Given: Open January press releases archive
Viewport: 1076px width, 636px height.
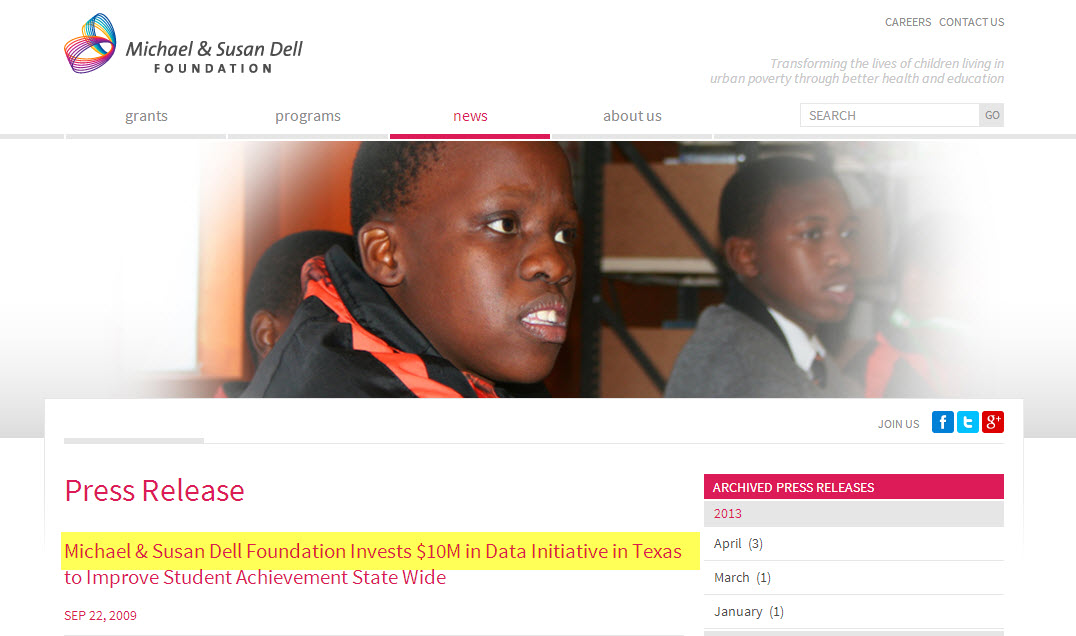Looking at the screenshot, I should [854, 611].
